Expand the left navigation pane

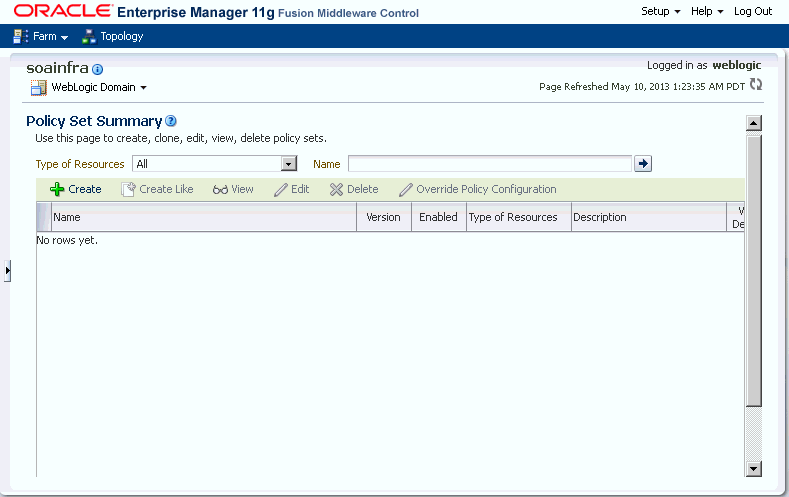click(x=7, y=271)
